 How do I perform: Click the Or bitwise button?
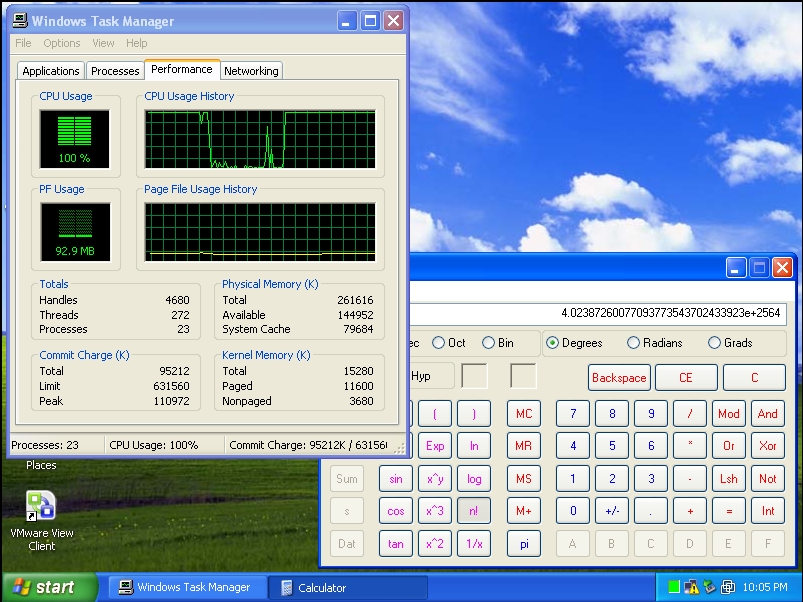(x=729, y=446)
